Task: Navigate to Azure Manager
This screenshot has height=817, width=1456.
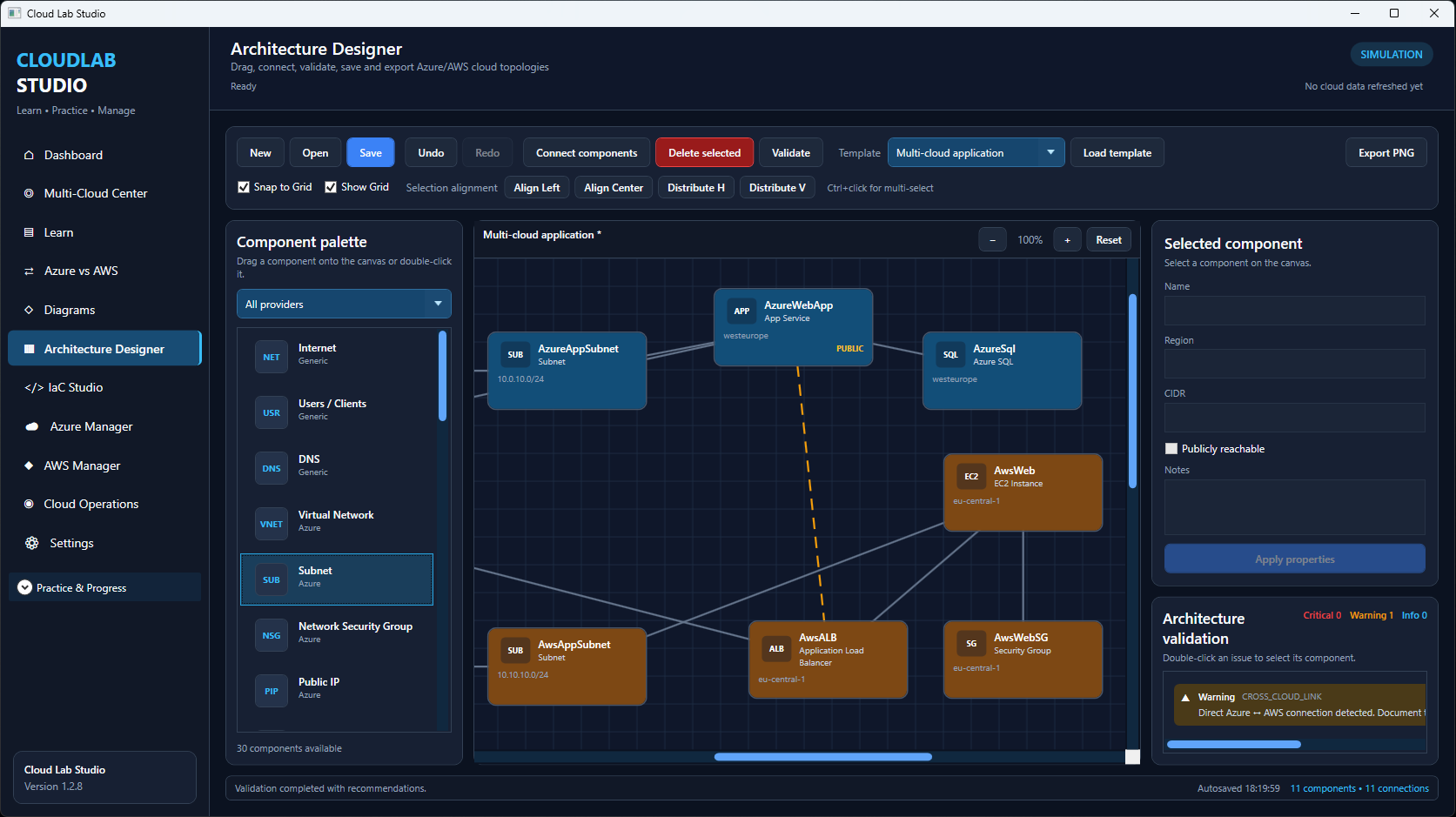Action: pyautogui.click(x=104, y=426)
